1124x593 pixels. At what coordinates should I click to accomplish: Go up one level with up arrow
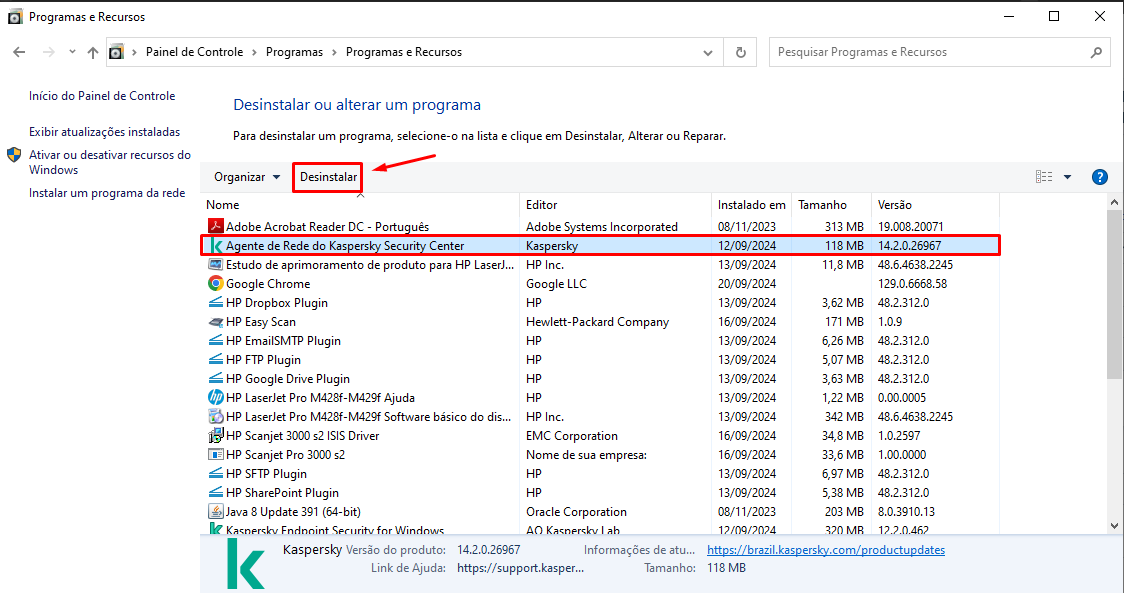pos(92,52)
